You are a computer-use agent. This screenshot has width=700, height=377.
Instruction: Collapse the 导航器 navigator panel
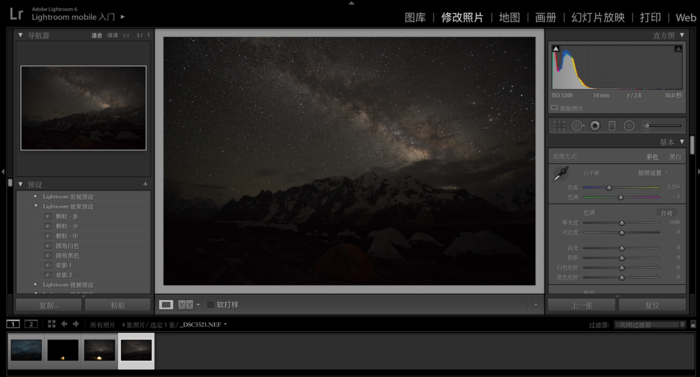pos(20,35)
